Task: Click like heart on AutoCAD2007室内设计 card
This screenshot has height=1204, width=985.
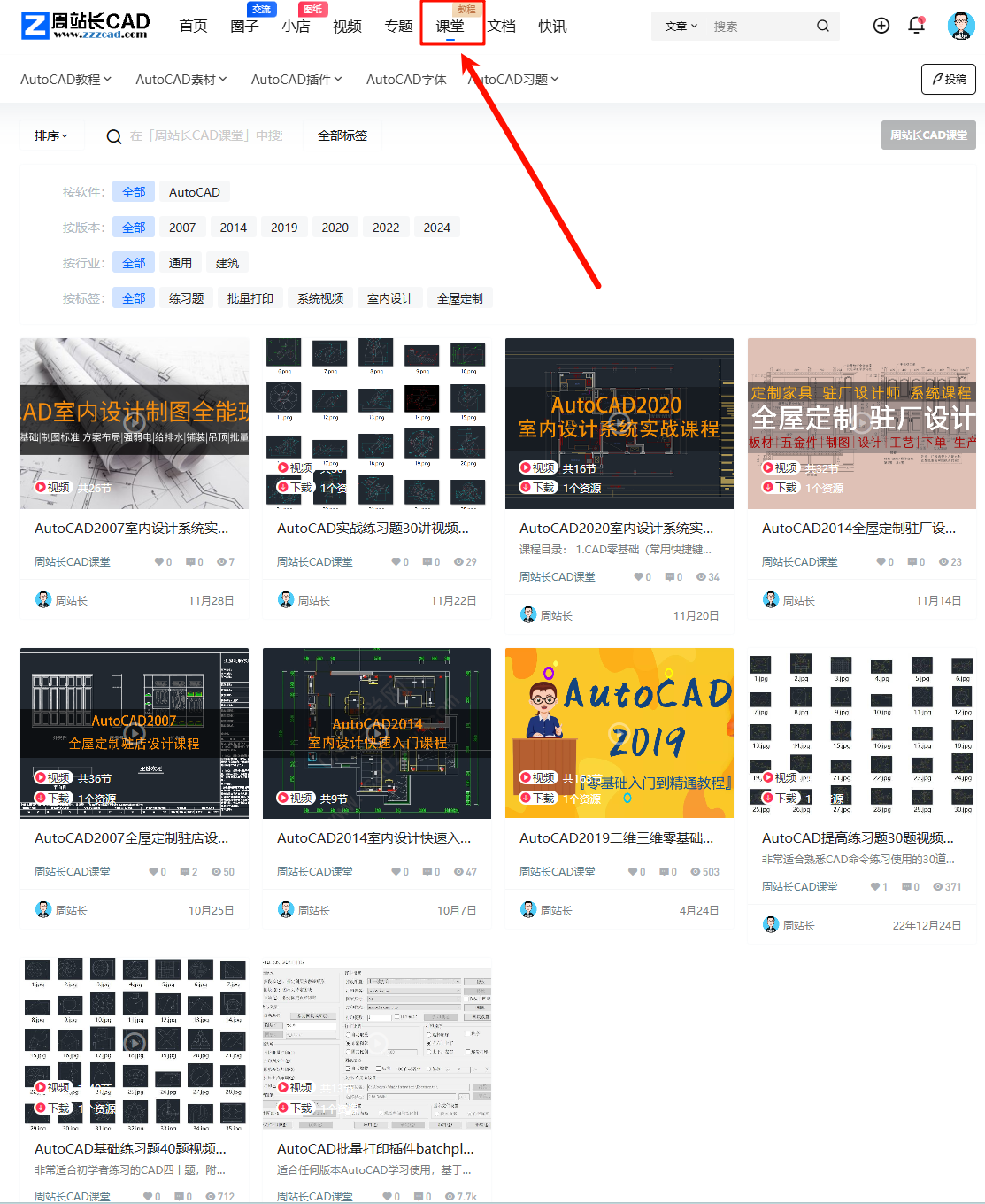Action: (x=158, y=561)
